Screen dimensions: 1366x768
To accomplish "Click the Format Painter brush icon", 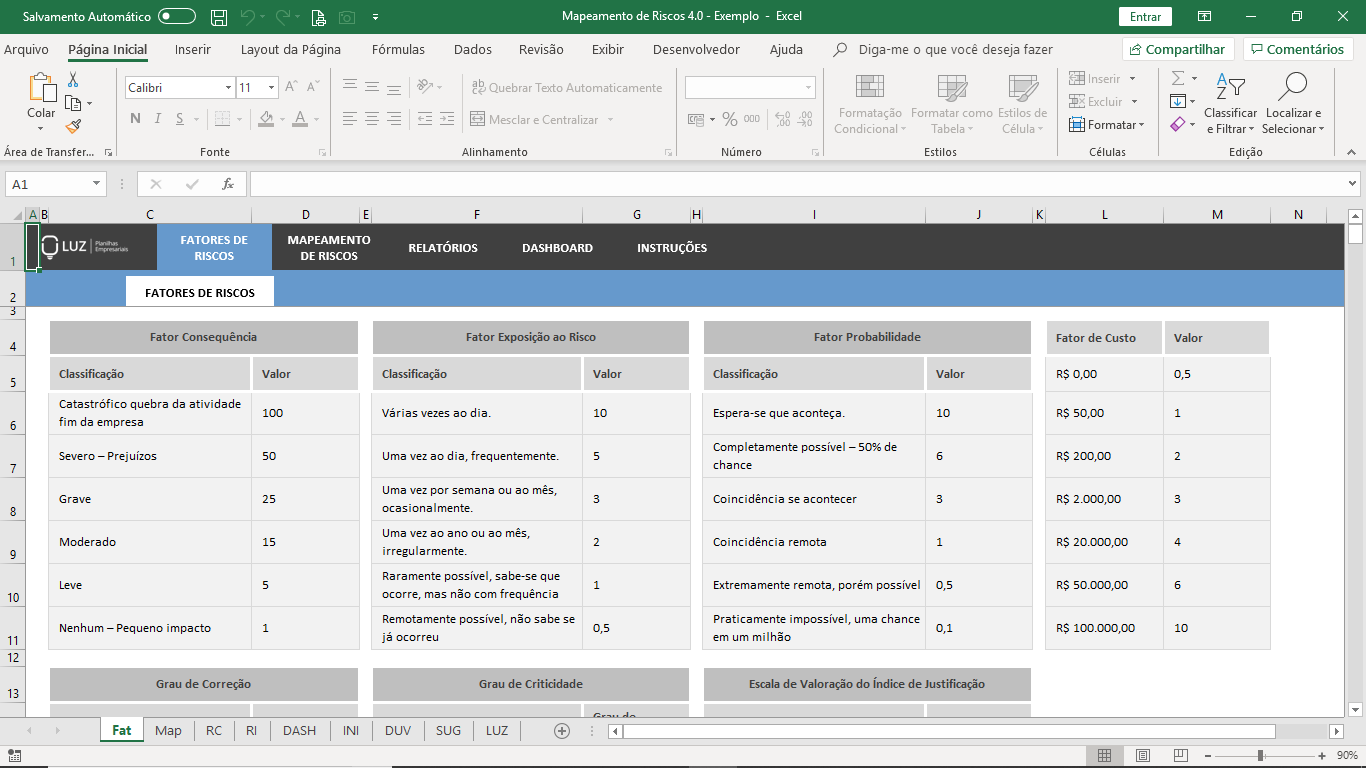I will click(73, 127).
